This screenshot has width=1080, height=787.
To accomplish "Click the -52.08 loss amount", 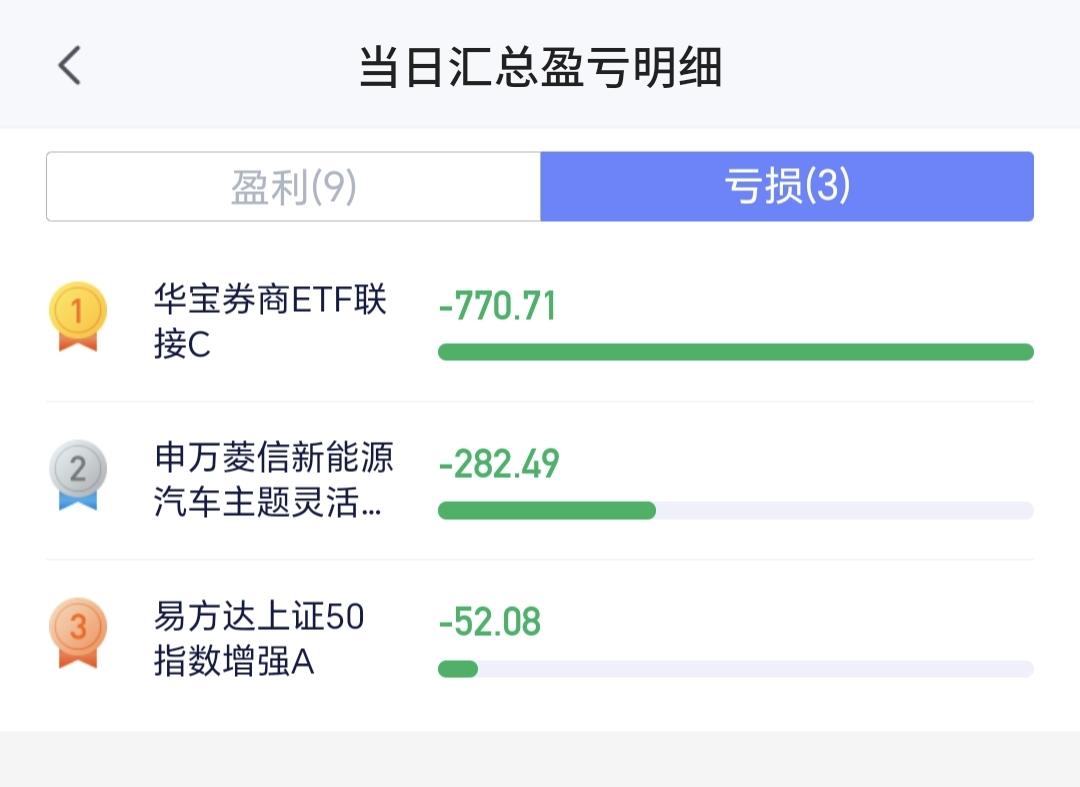I will (490, 622).
